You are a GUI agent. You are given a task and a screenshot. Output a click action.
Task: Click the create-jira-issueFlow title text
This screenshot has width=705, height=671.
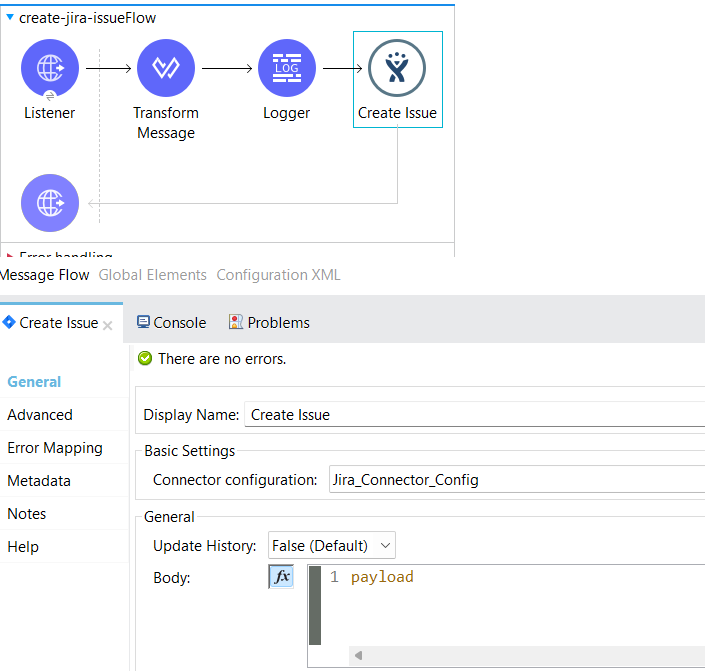pyautogui.click(x=88, y=18)
